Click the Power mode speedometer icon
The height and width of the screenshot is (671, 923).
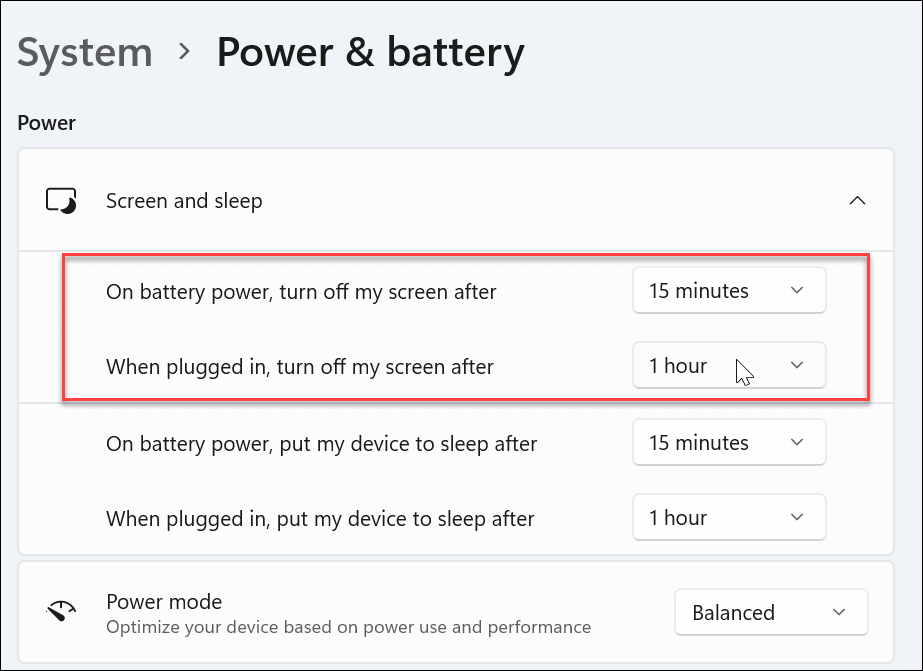click(64, 607)
